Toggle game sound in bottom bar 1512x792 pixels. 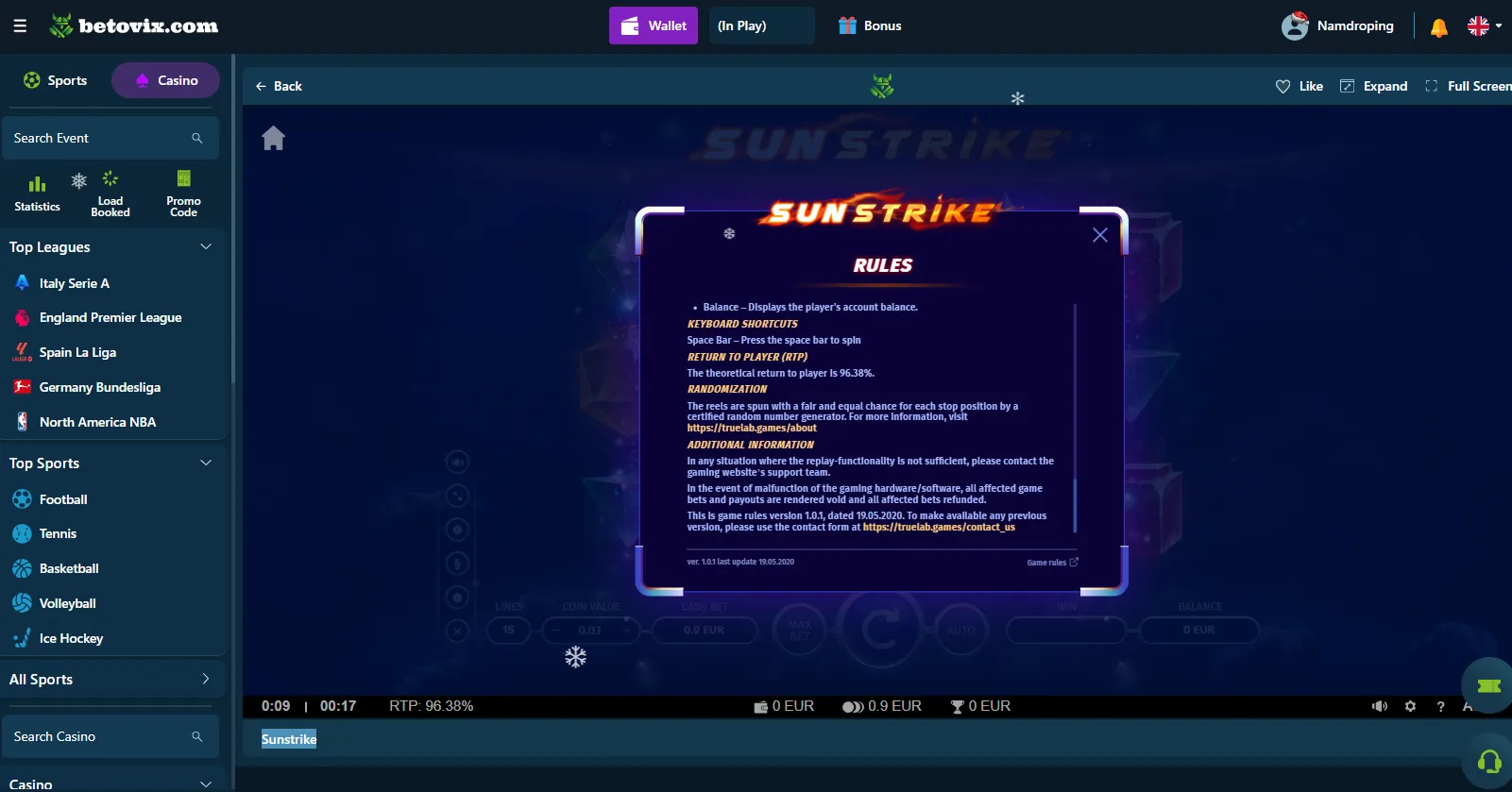1380,706
